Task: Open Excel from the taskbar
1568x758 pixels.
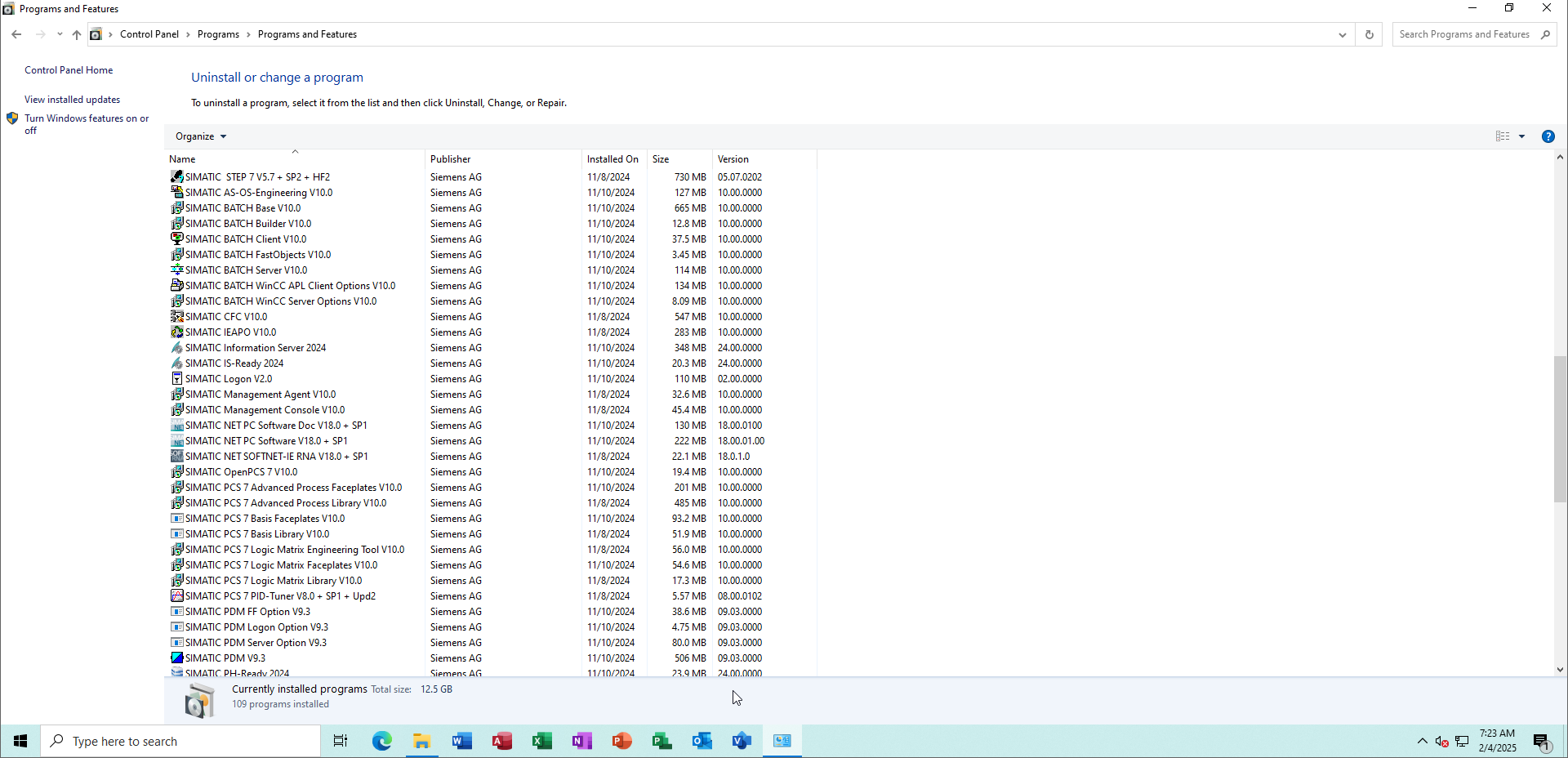Action: pos(541,741)
